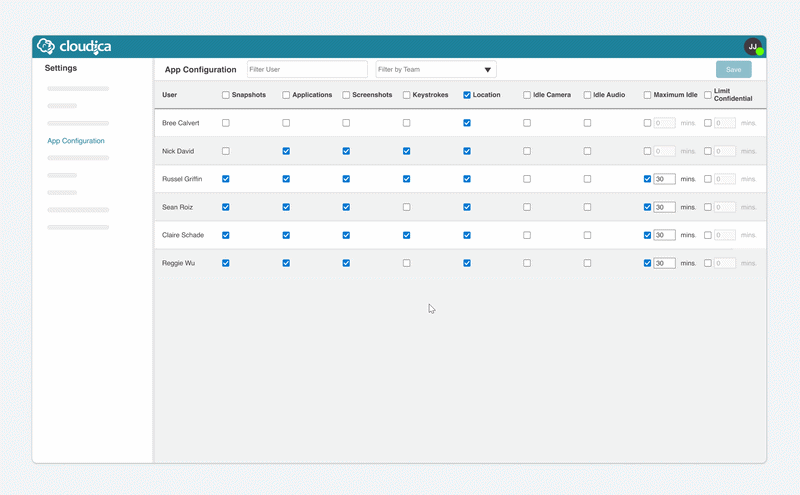Enable Snapshots for Bree Calvert

click(226, 123)
